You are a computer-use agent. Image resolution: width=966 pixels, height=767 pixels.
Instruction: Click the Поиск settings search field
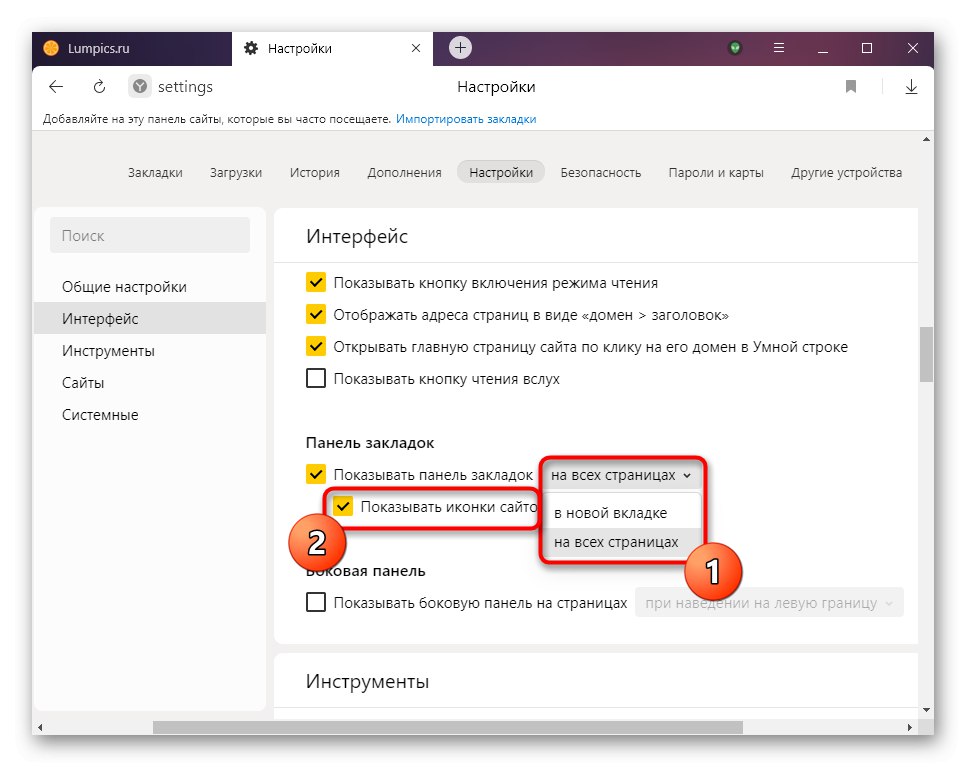[150, 235]
